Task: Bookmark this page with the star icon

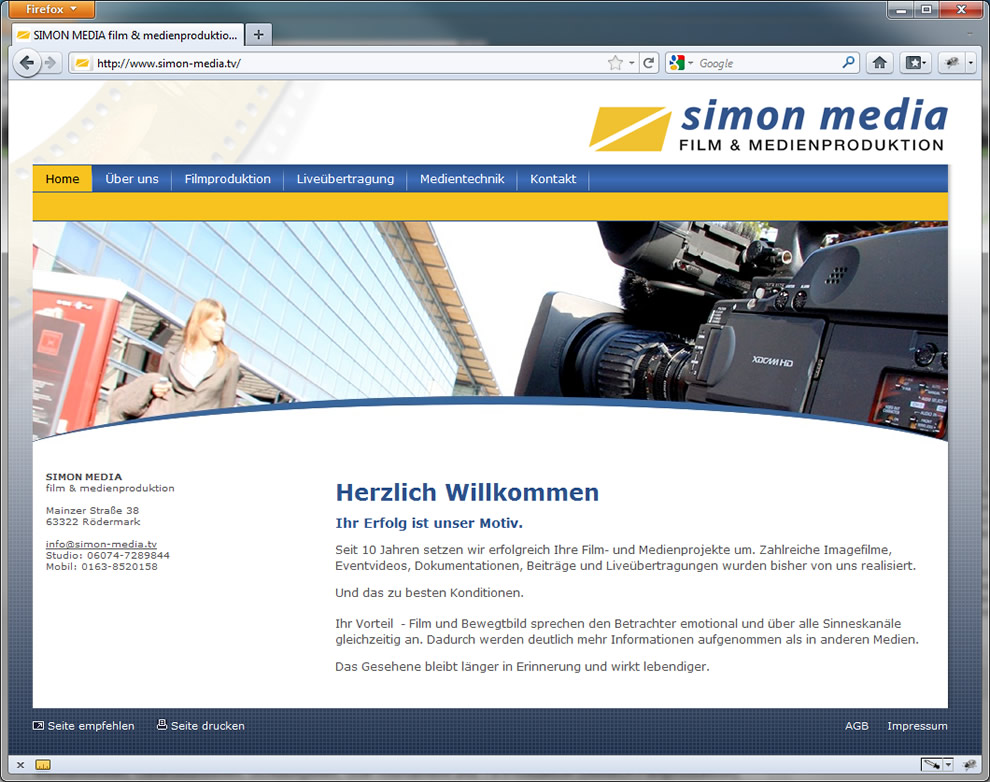Action: coord(615,63)
